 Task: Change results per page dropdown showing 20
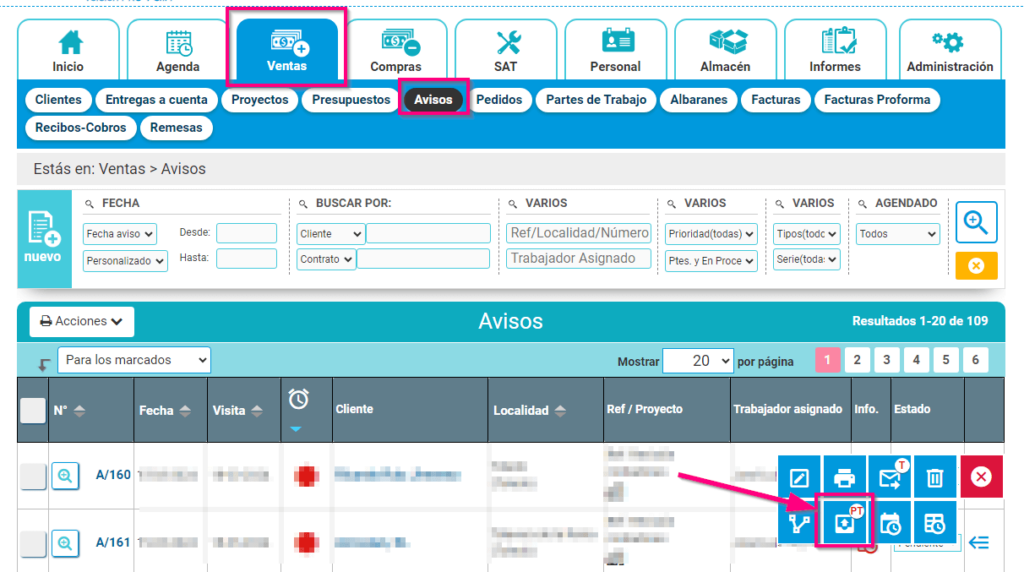697,361
